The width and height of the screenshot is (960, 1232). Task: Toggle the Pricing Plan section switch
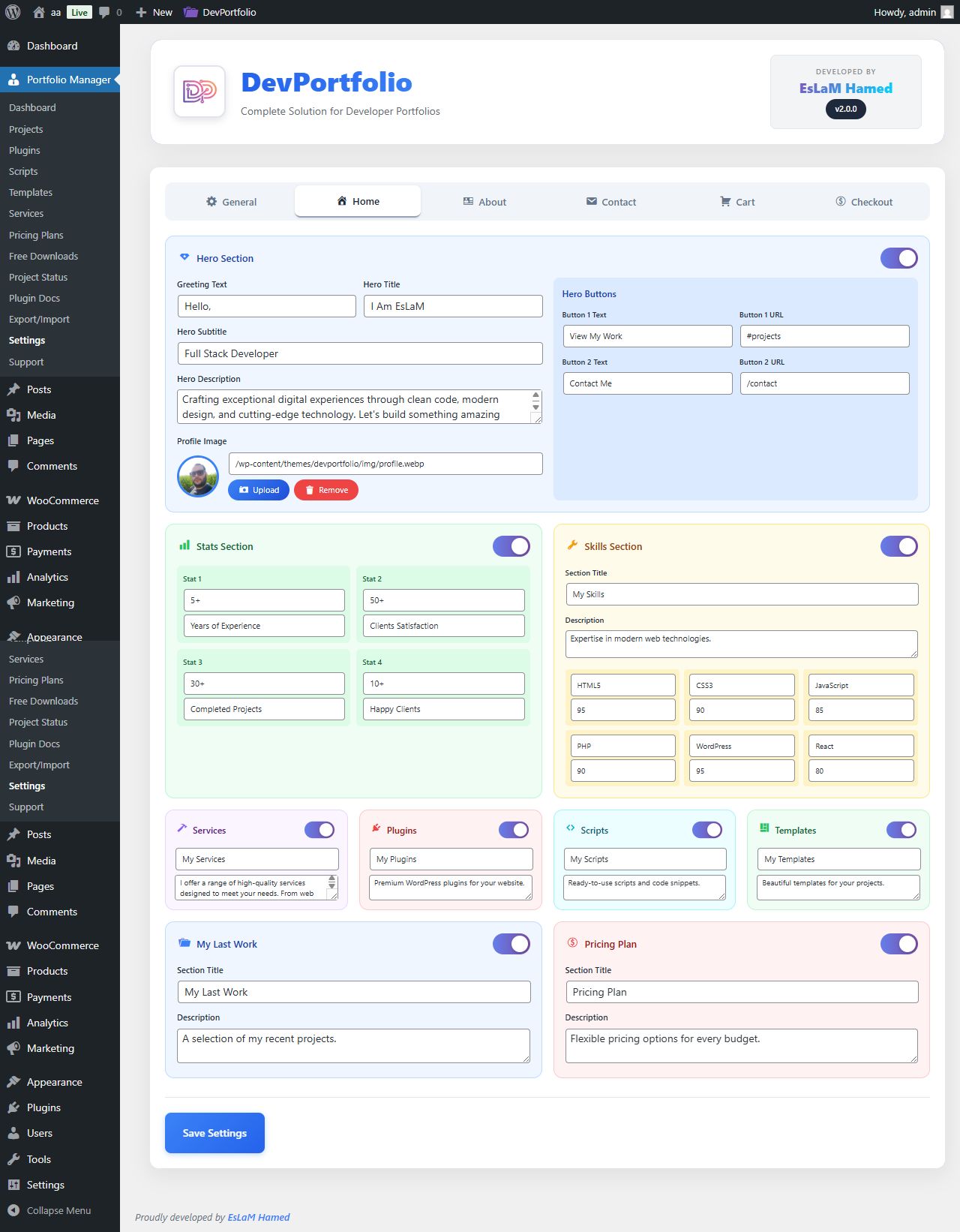[x=898, y=944]
